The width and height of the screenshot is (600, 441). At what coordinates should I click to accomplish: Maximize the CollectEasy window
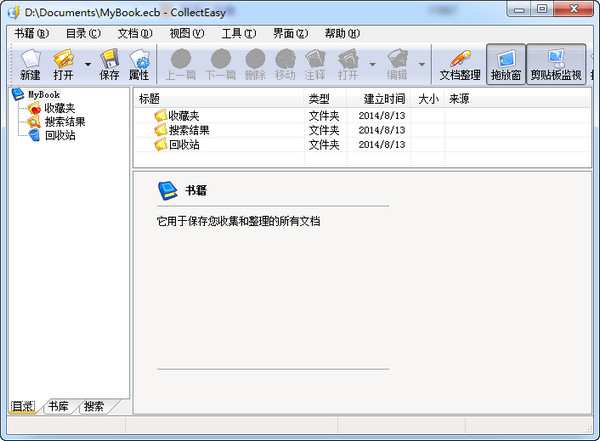coord(542,10)
